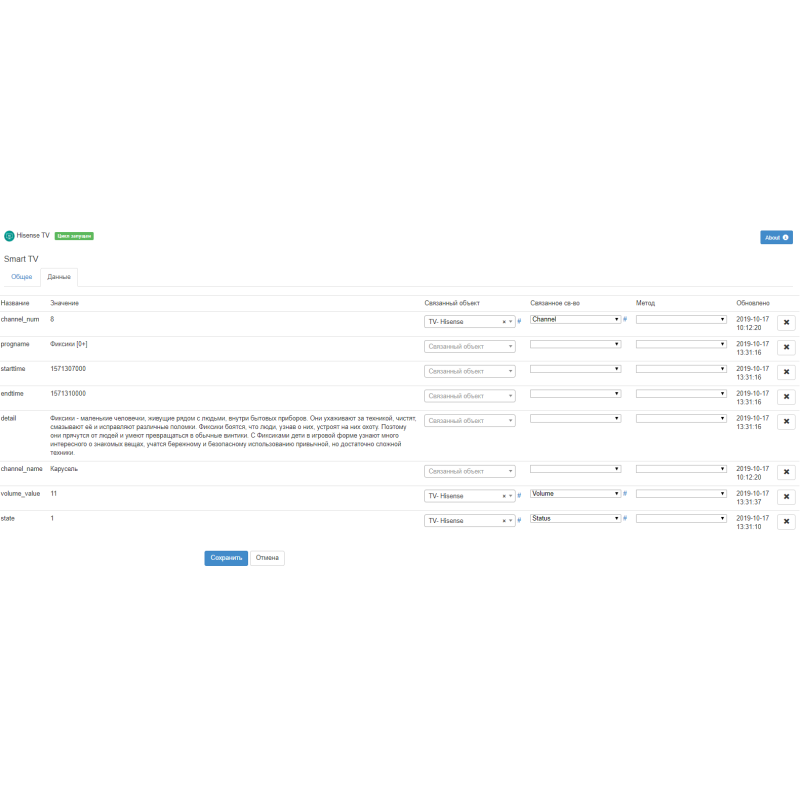The height and width of the screenshot is (800, 800).
Task: Delete the channel_num row with X button
Action: [785, 323]
